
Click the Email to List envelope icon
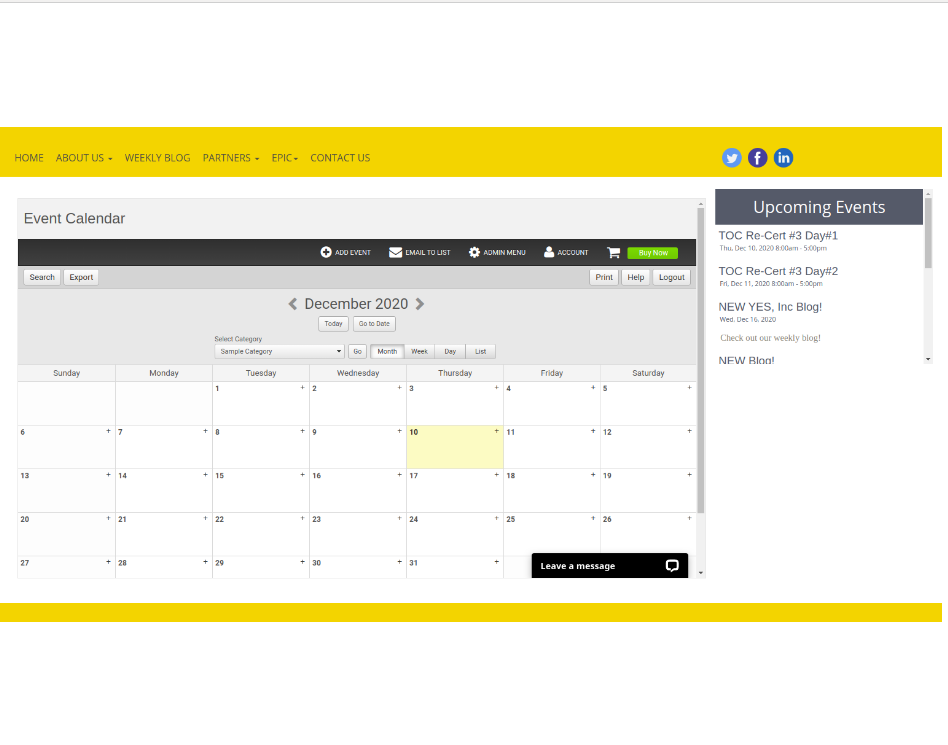click(396, 253)
